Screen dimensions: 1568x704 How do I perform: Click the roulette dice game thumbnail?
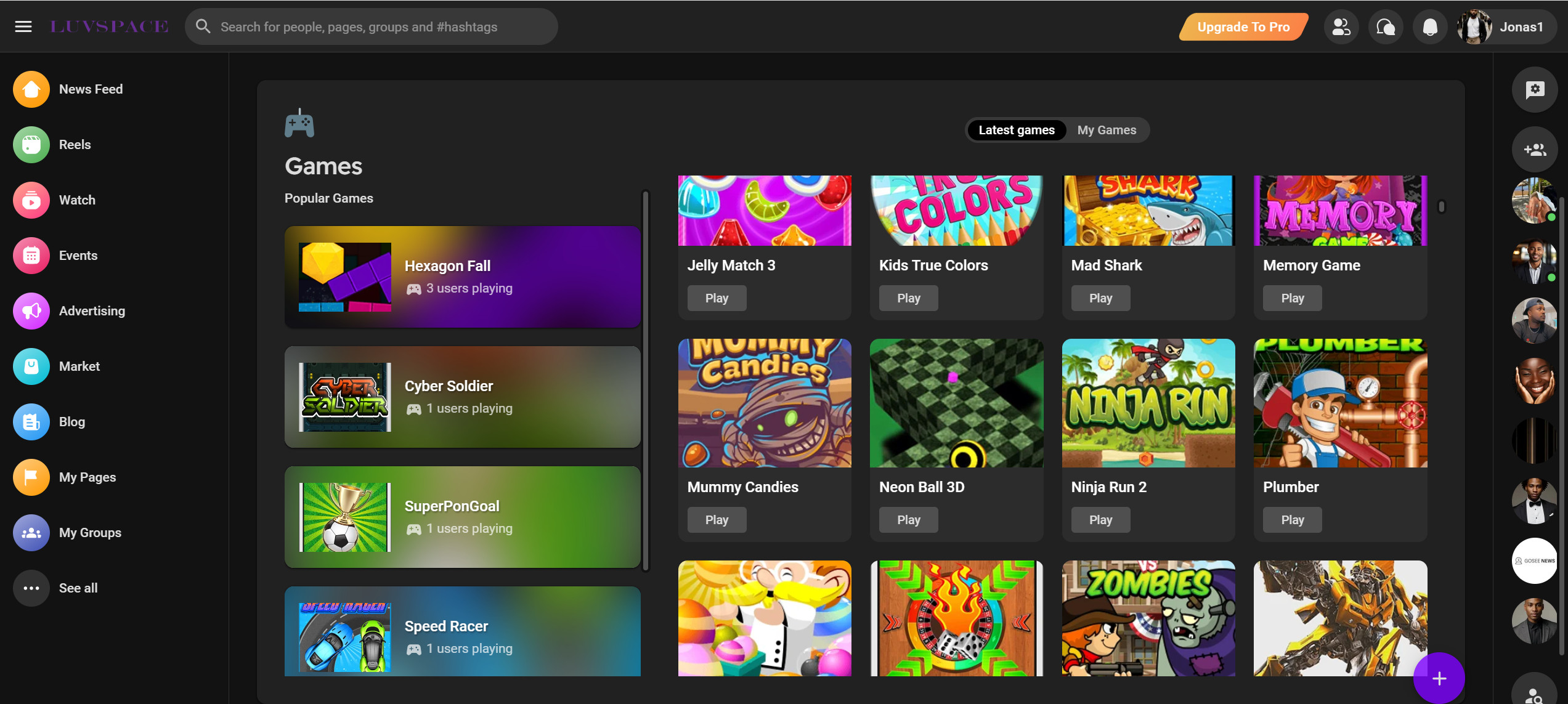click(957, 618)
